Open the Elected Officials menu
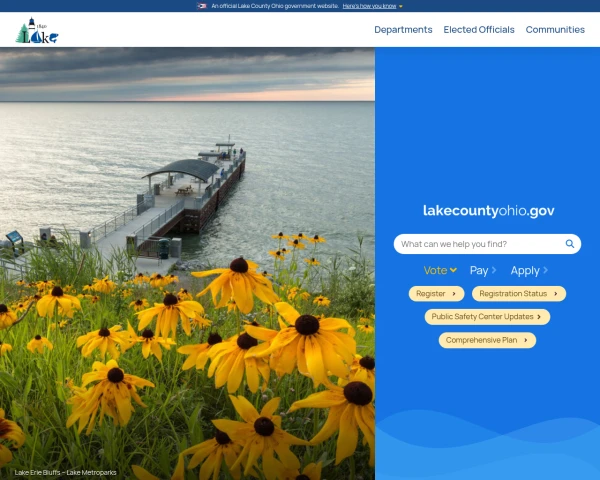Image resolution: width=600 pixels, height=480 pixels. [479, 30]
